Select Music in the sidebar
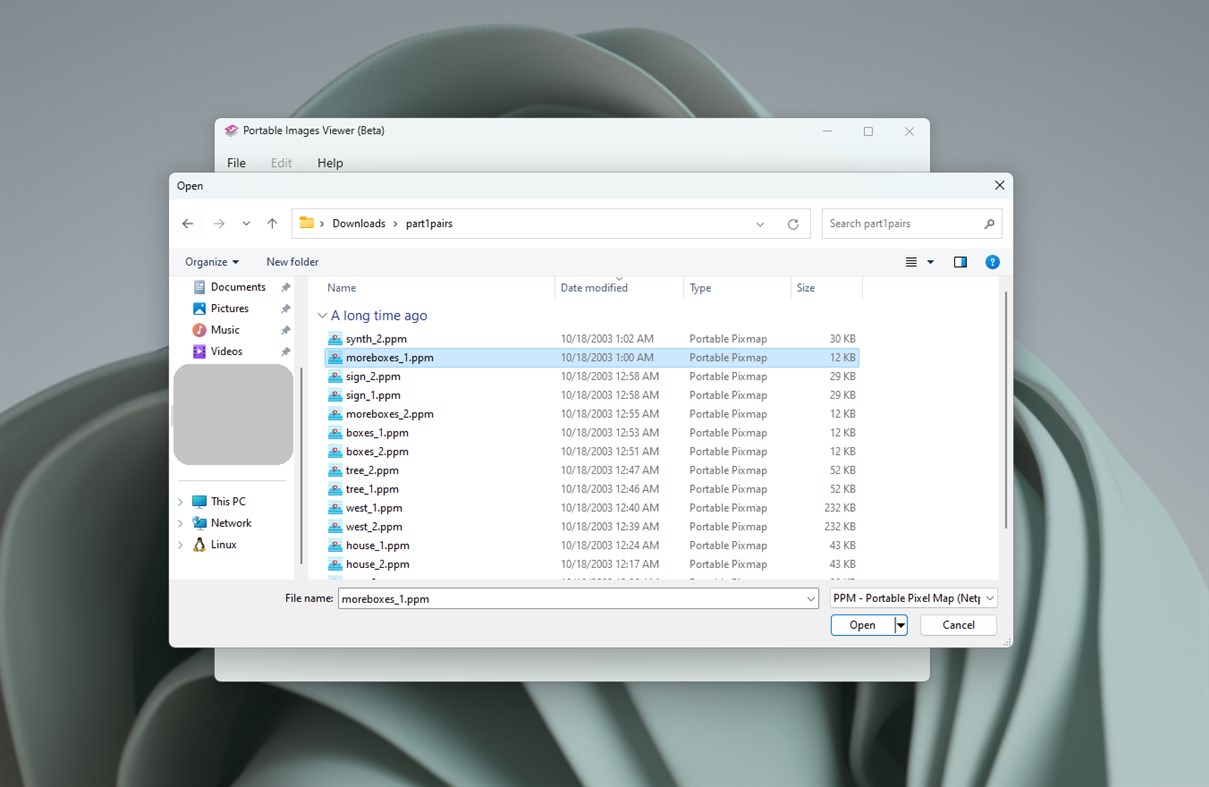Screen dimensions: 1209x787 pos(225,330)
